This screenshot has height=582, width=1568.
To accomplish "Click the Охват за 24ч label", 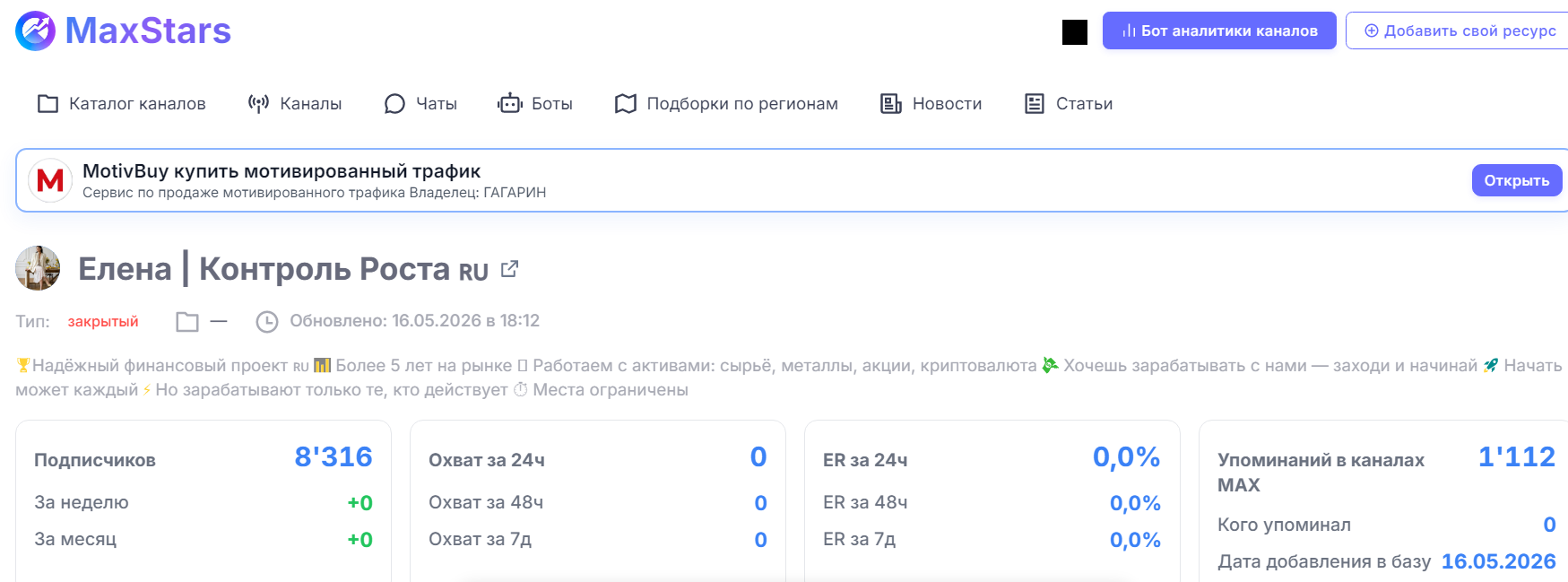I will [x=487, y=460].
